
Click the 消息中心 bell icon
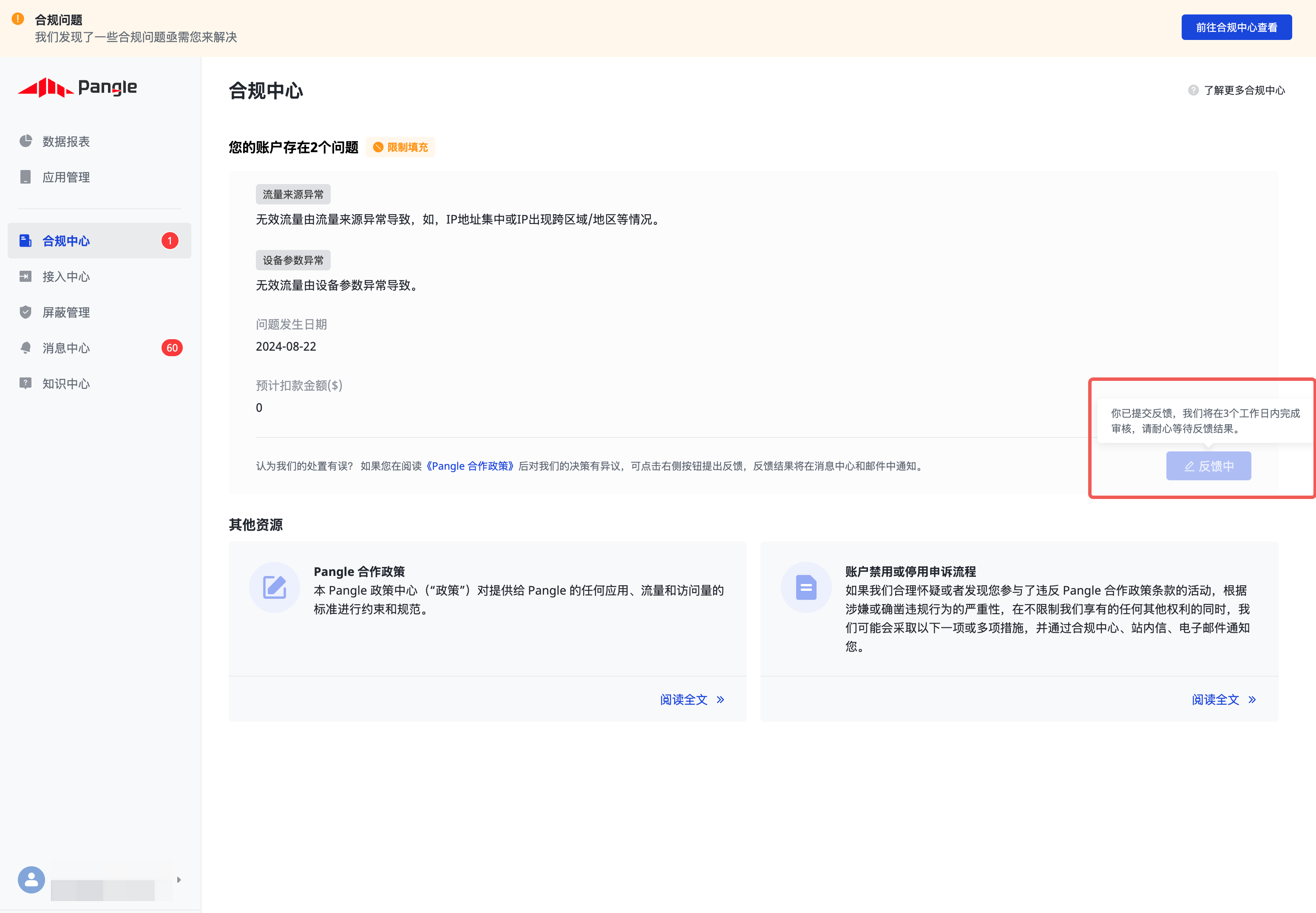click(25, 348)
